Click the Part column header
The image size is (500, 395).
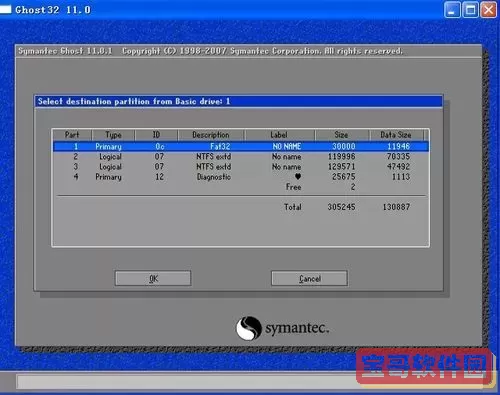72,135
